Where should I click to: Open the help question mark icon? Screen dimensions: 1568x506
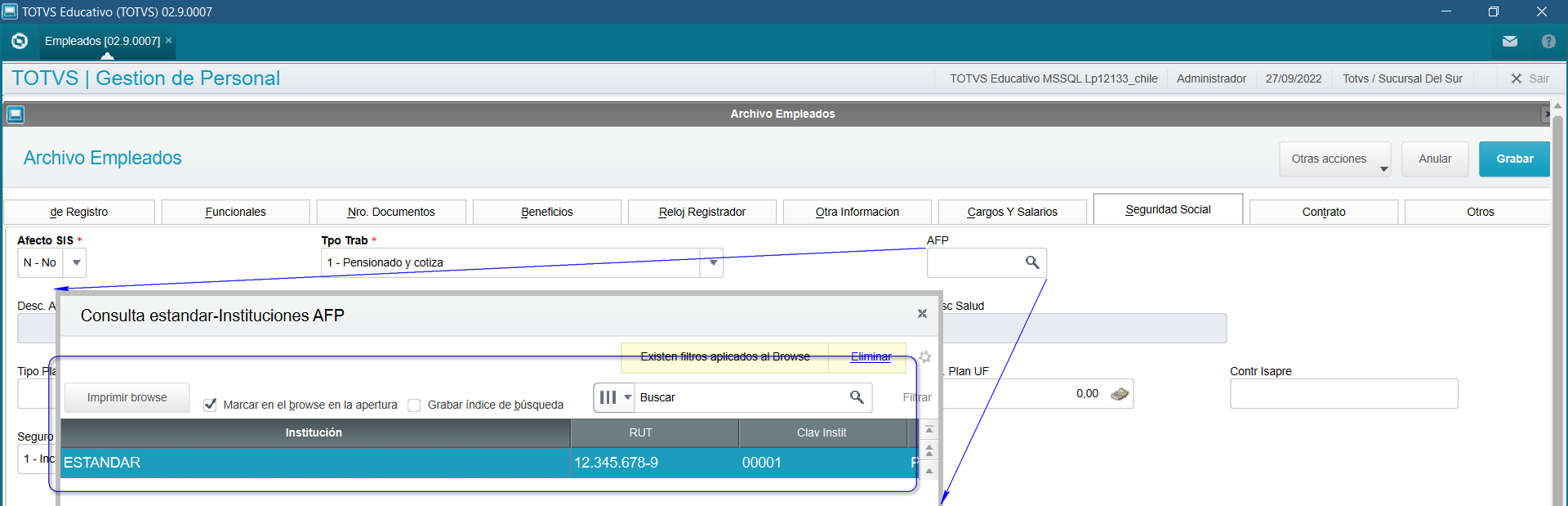click(x=1548, y=41)
